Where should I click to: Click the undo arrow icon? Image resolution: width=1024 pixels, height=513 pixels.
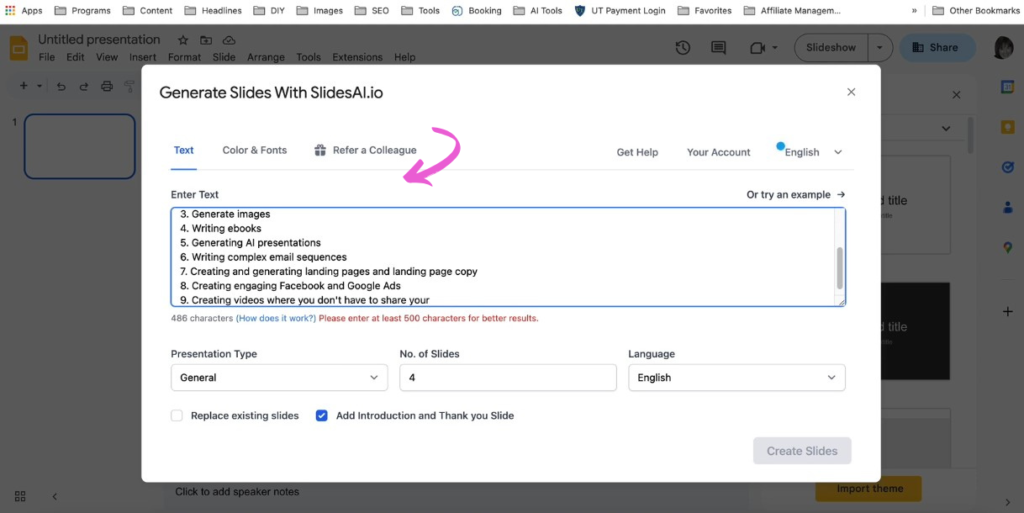pos(61,86)
